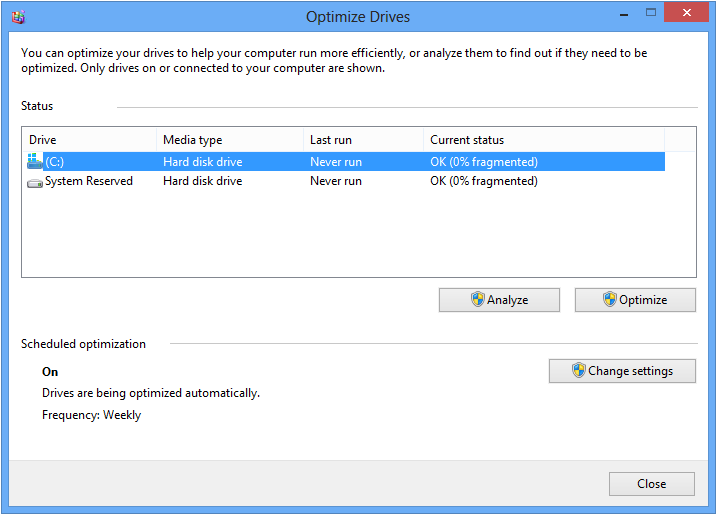Click the System Reserved drive icon
Image resolution: width=717 pixels, height=515 pixels.
pos(35,183)
